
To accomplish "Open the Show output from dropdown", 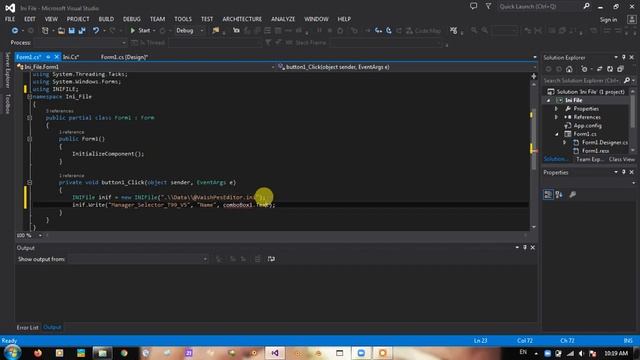I will click(138, 259).
